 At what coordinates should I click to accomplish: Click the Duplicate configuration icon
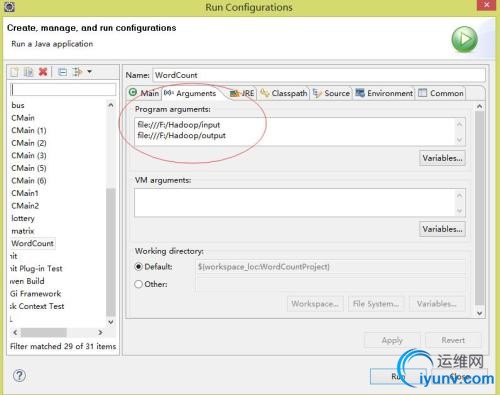[x=29, y=72]
